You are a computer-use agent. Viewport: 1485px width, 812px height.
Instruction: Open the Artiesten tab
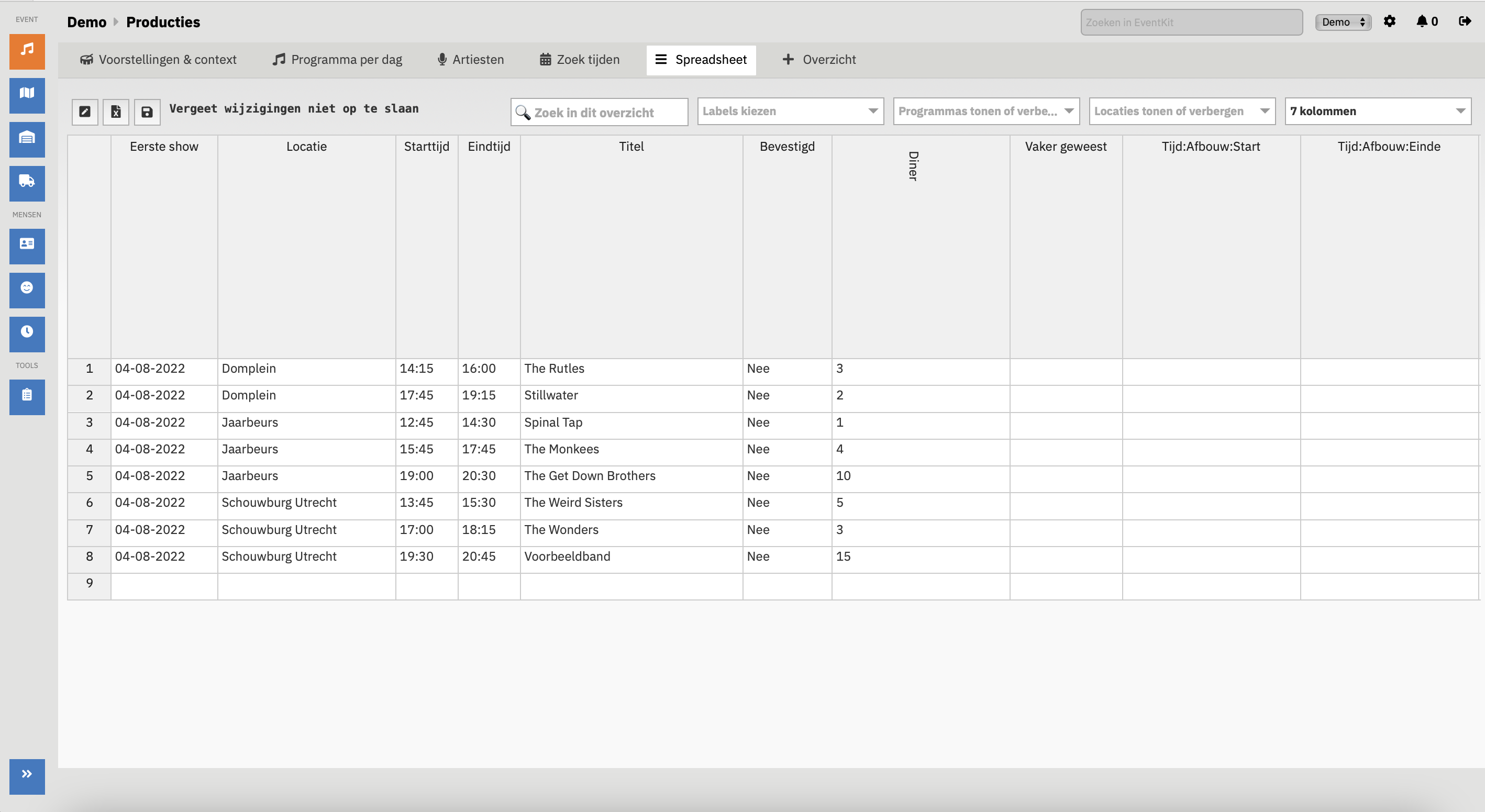(470, 59)
